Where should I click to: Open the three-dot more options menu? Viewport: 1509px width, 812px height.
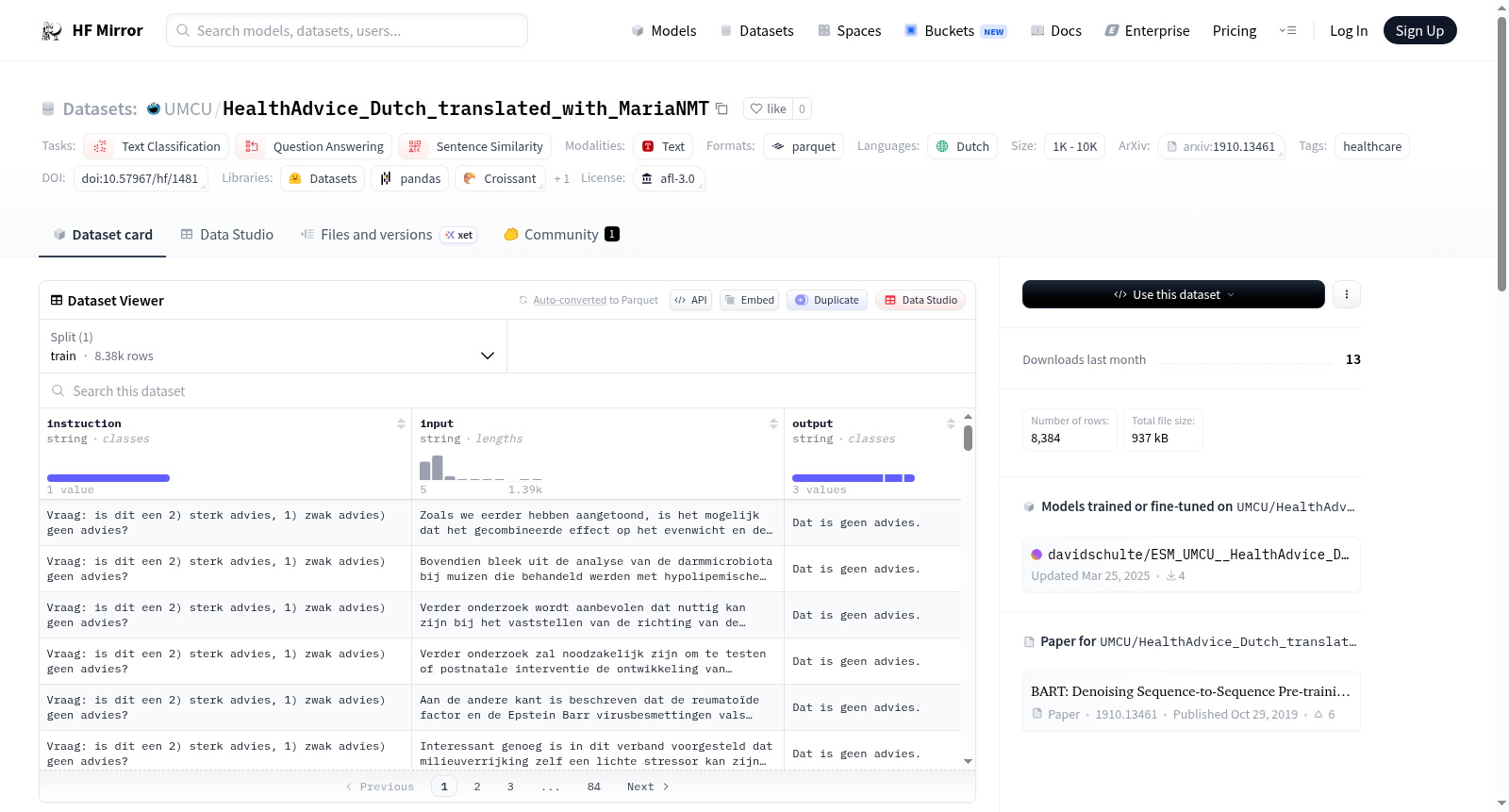1347,294
